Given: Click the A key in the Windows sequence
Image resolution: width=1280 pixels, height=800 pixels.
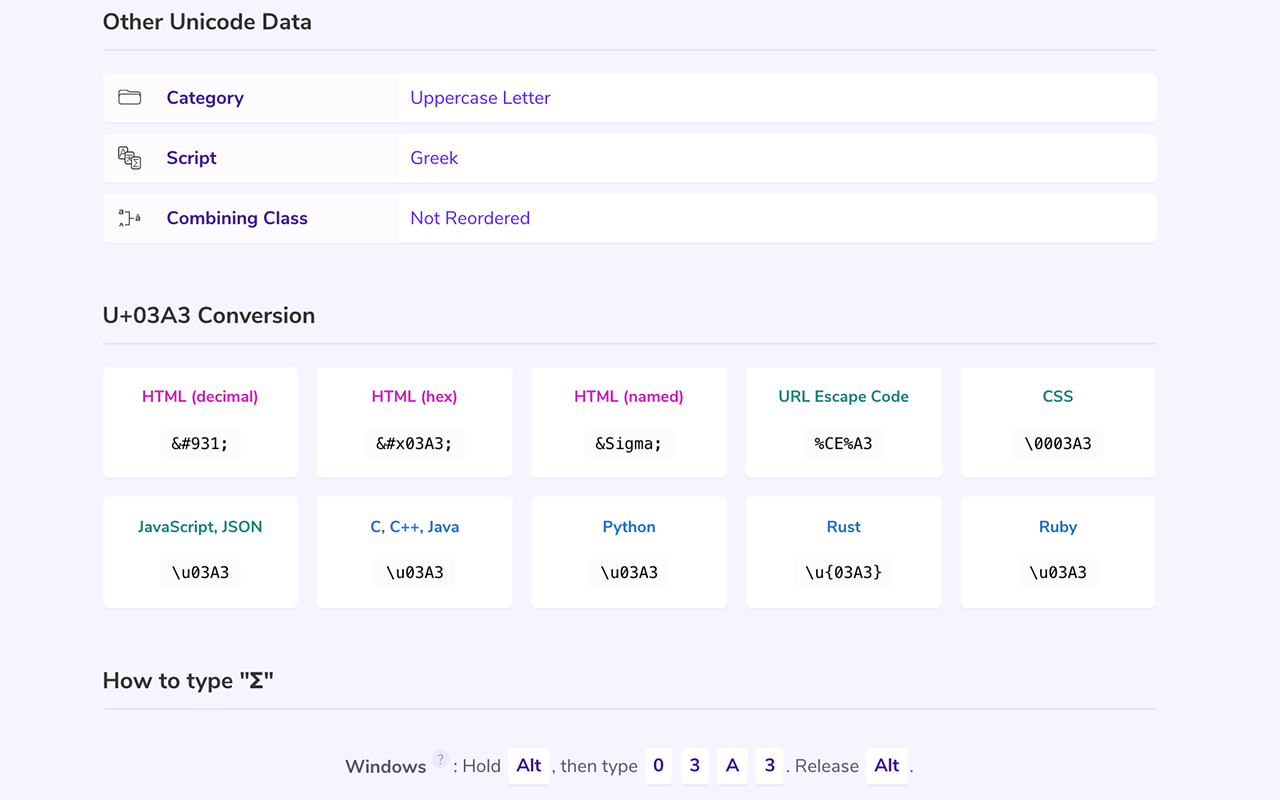Looking at the screenshot, I should click(x=732, y=766).
